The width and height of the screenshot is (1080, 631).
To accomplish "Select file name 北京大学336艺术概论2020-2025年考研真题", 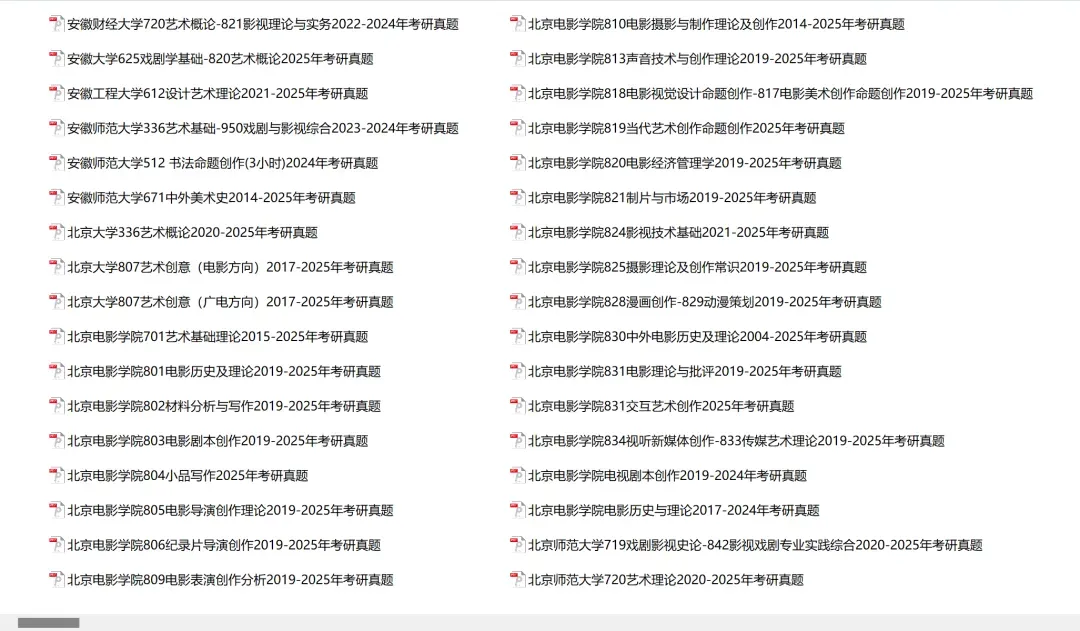I will 192,232.
